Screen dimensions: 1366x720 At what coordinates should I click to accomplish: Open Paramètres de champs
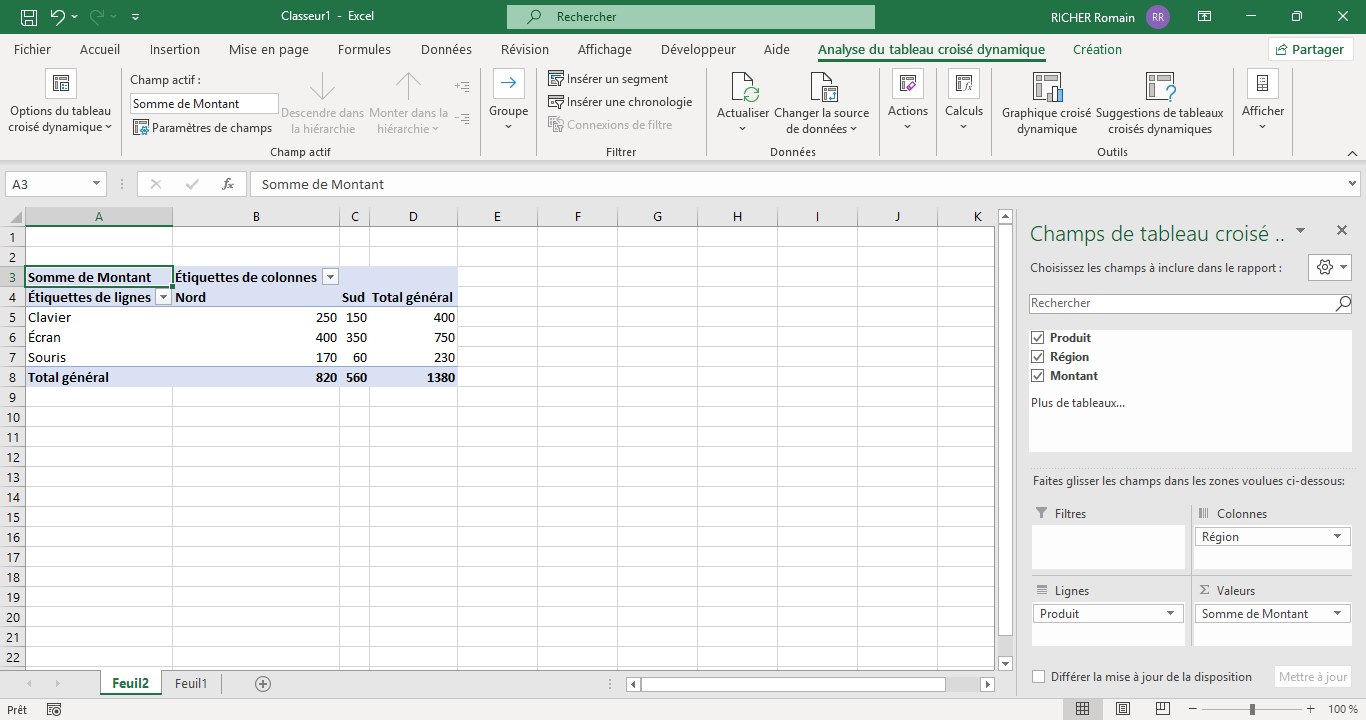click(x=202, y=128)
